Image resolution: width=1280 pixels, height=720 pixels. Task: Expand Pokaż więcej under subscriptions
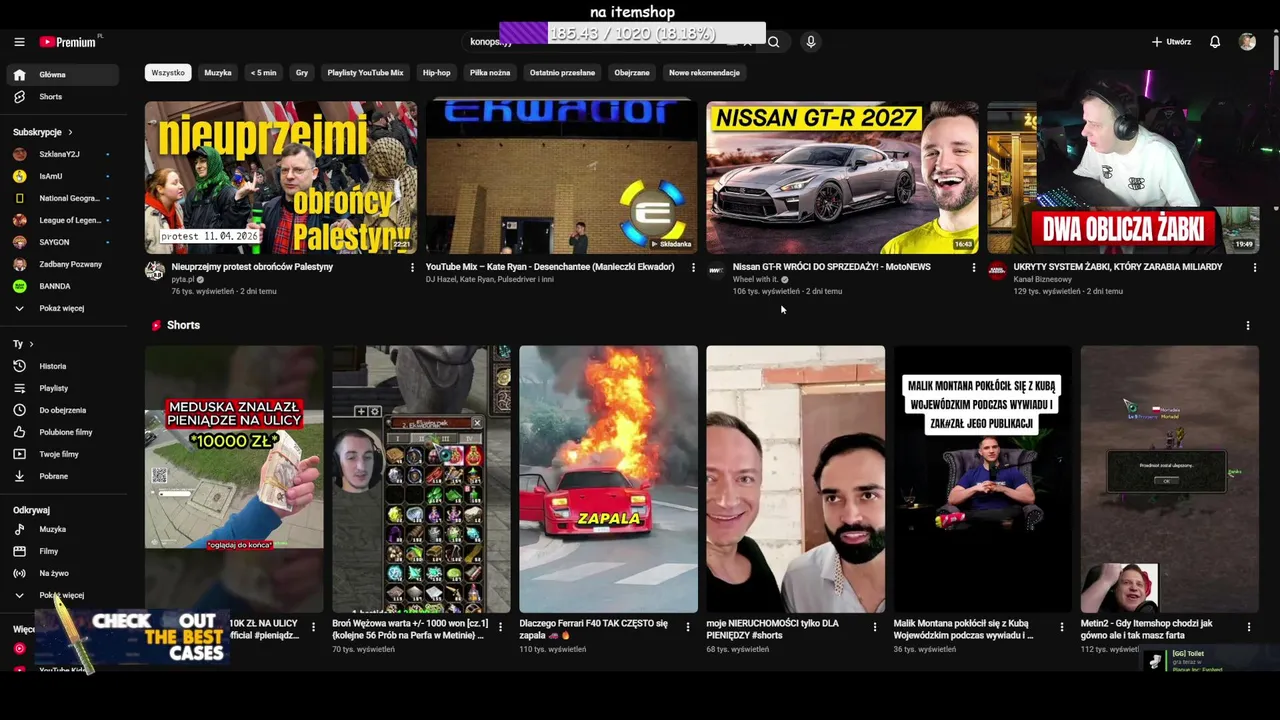[62, 308]
